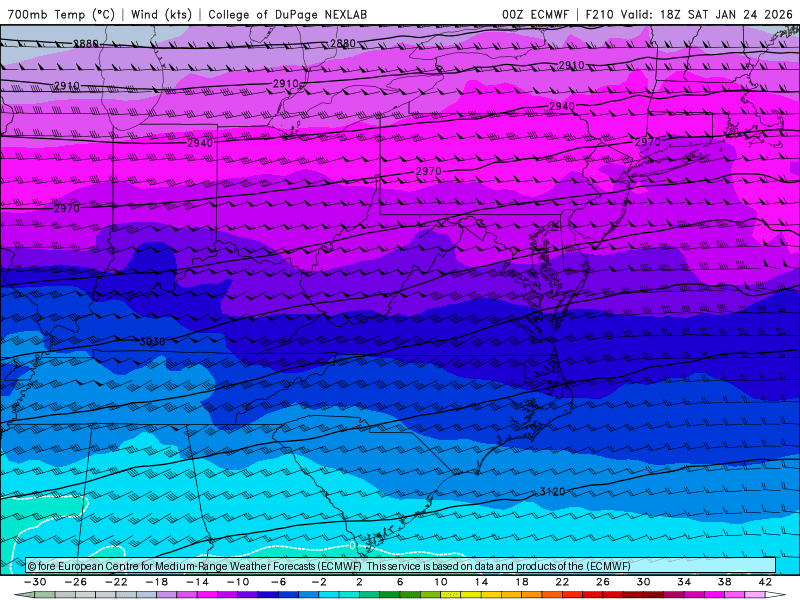Click the ECMWF copyright attribution banner

[x=401, y=566]
